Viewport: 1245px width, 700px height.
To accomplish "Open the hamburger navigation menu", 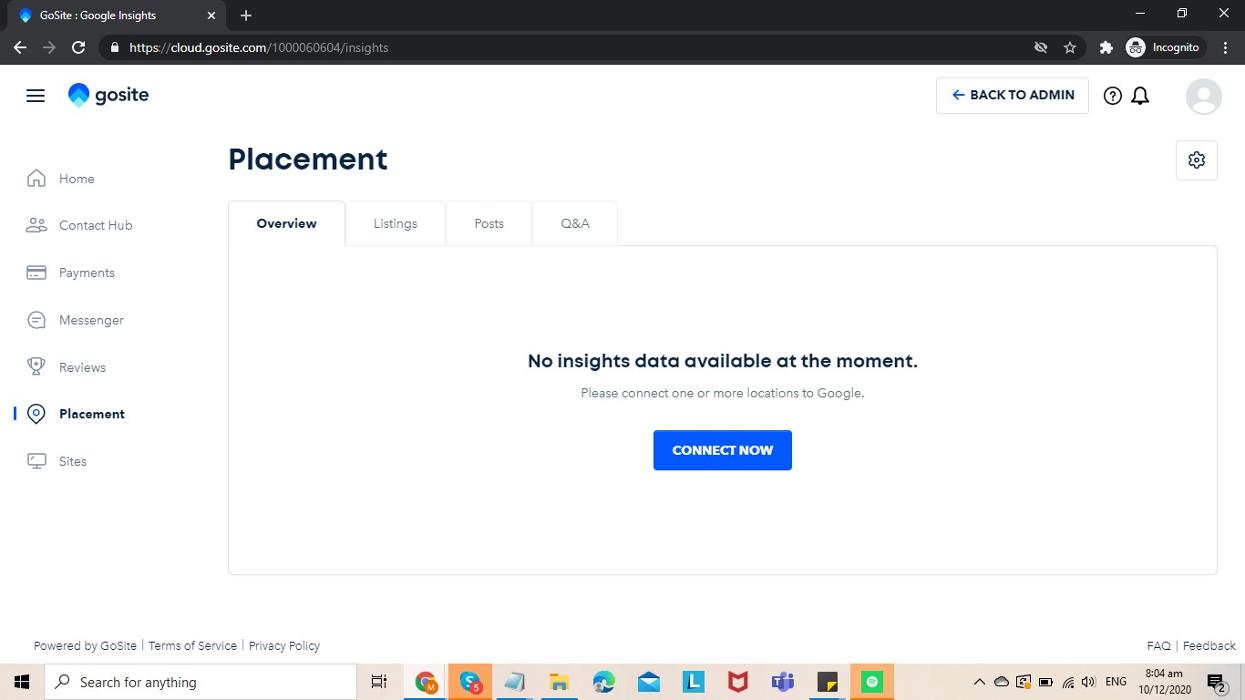I will pos(35,95).
